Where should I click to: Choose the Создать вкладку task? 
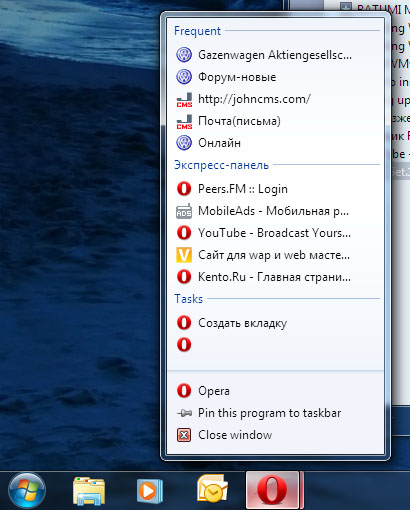click(275, 323)
